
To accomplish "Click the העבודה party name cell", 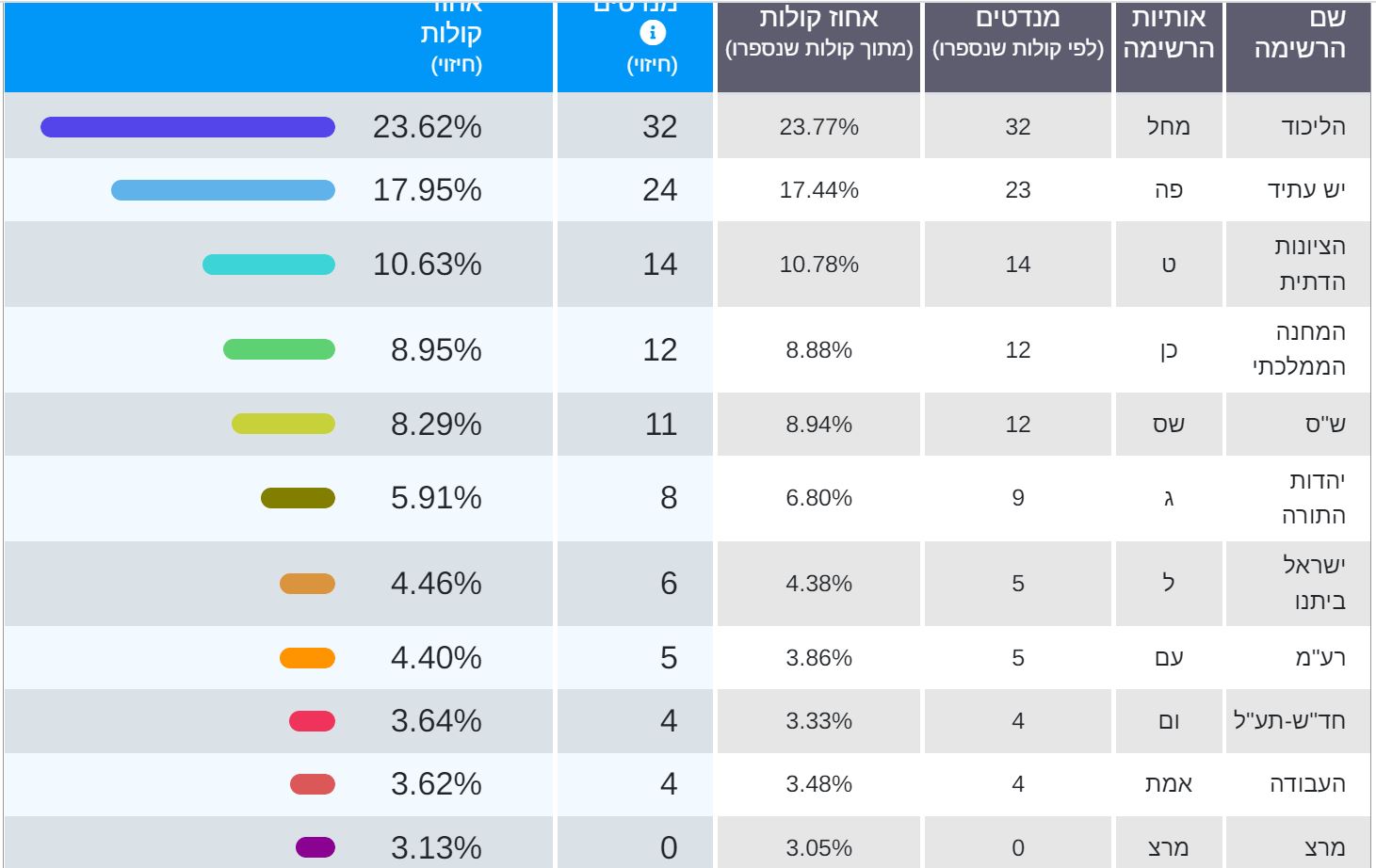I will point(1307,784).
